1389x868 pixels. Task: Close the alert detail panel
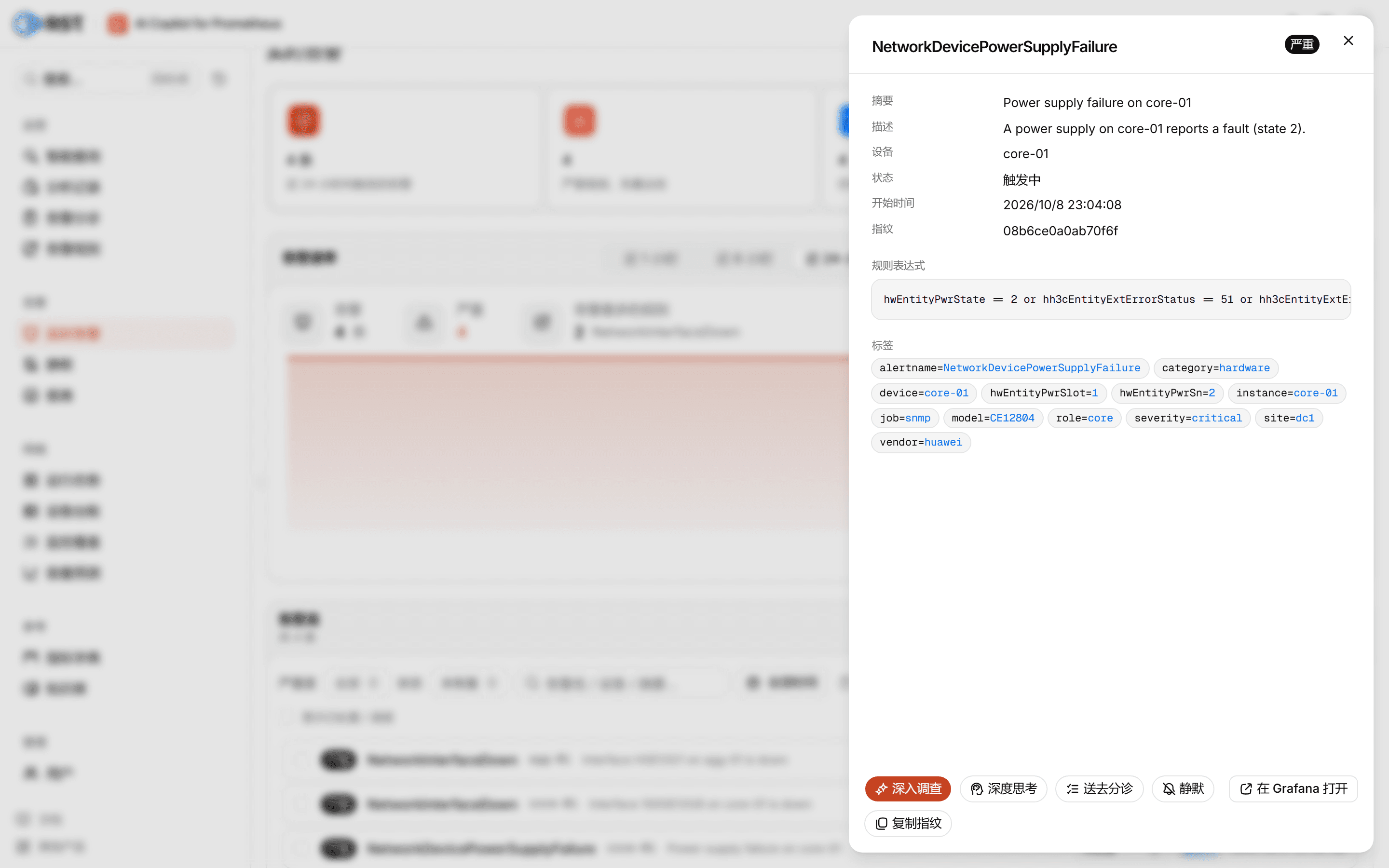tap(1348, 41)
